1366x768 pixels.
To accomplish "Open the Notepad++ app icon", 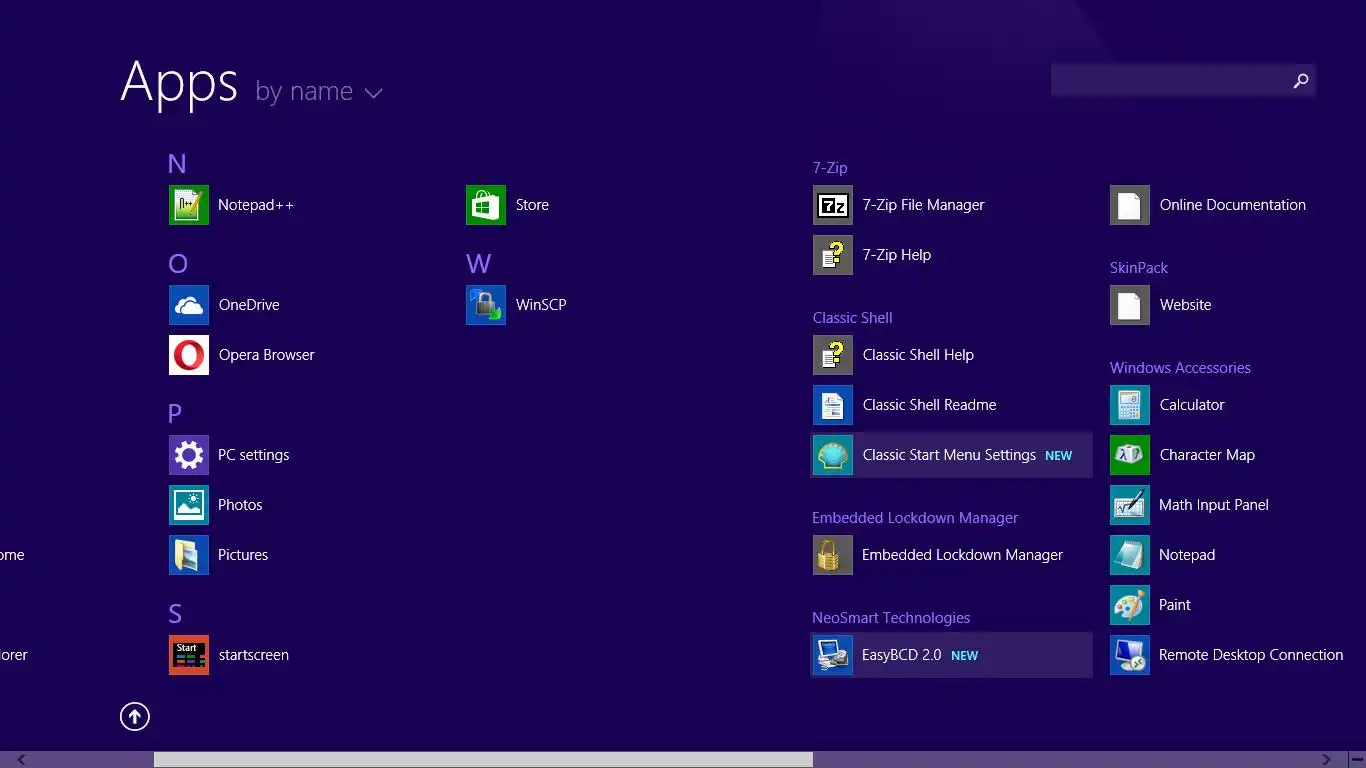I will click(x=189, y=205).
